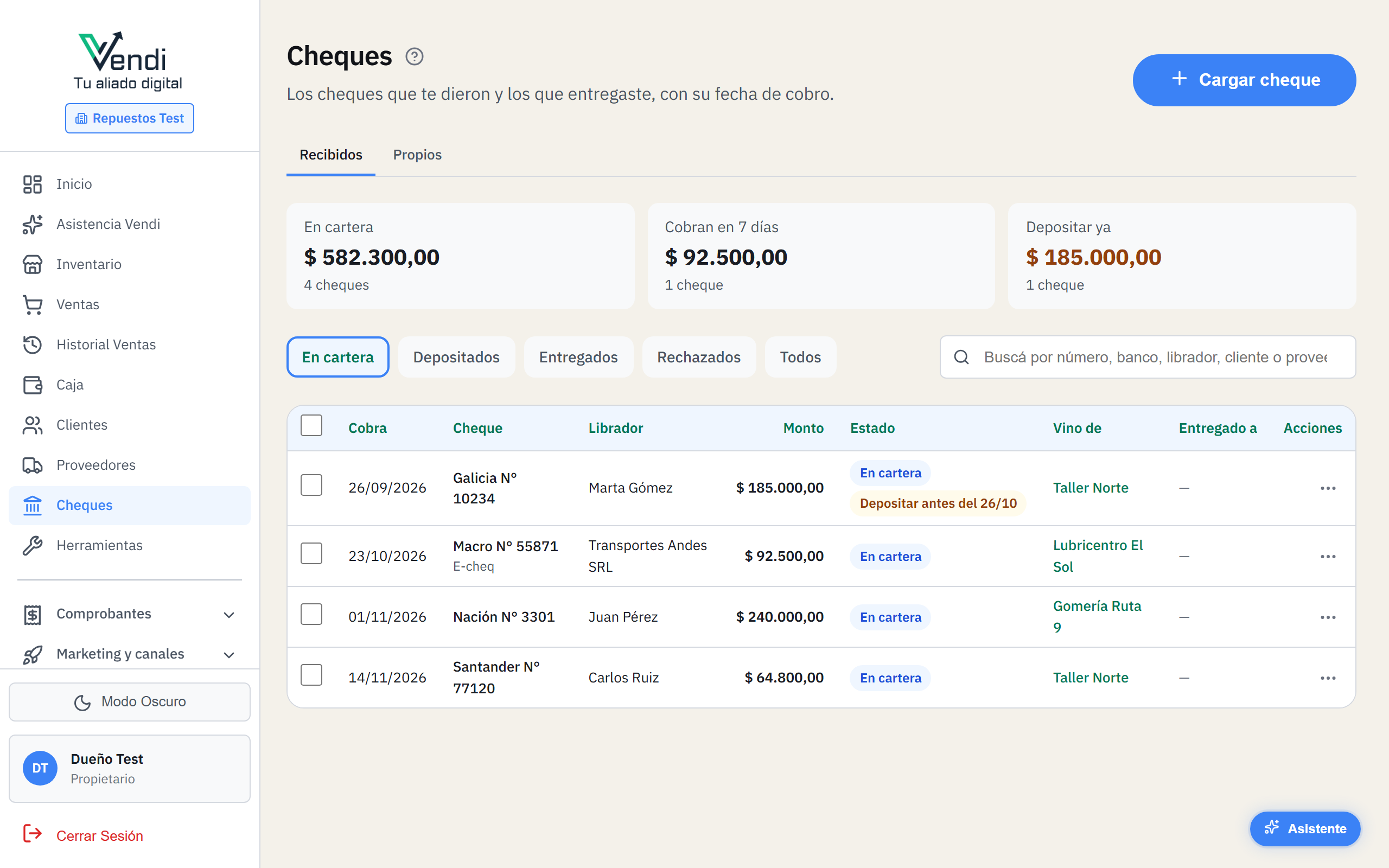Open Caja wallet icon

(x=33, y=385)
